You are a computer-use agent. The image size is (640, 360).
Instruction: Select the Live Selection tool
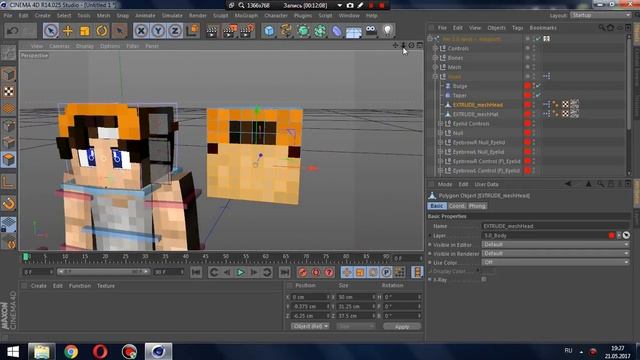click(51, 31)
